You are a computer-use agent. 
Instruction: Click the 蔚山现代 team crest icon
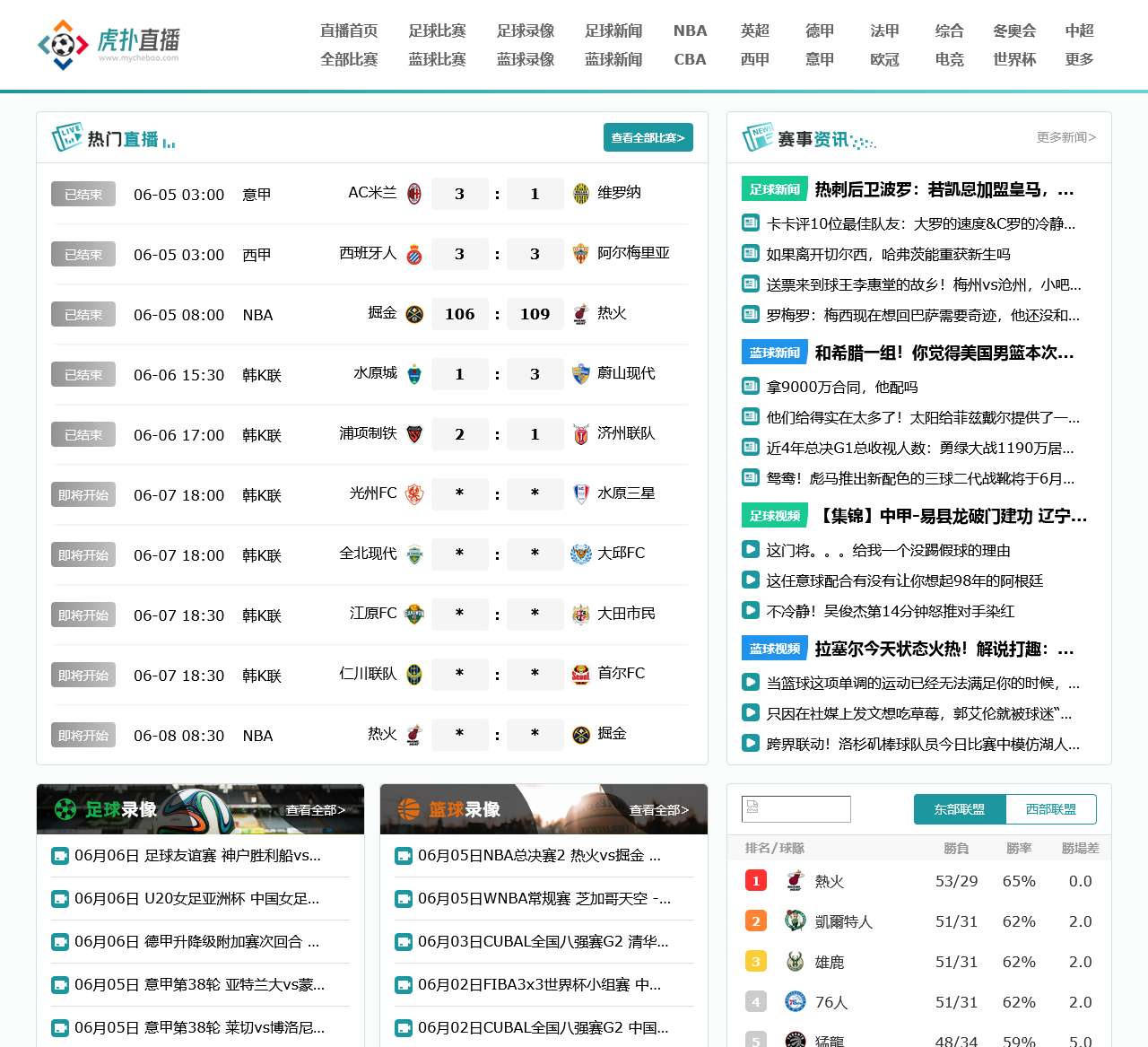(x=581, y=373)
